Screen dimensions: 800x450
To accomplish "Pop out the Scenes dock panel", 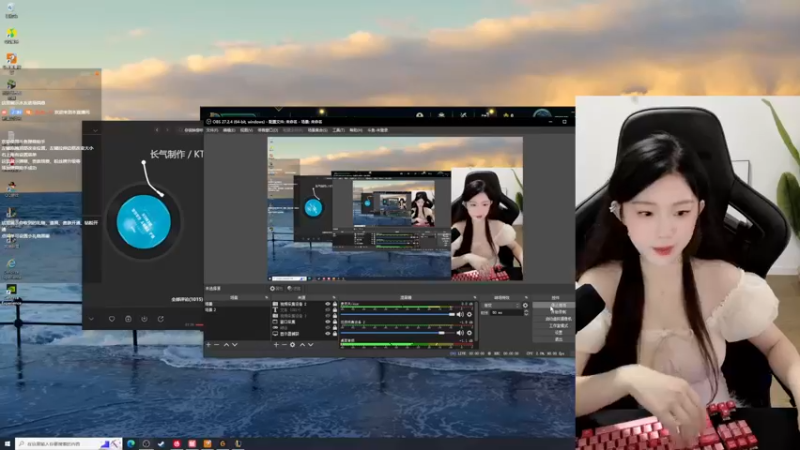I will click(x=266, y=297).
